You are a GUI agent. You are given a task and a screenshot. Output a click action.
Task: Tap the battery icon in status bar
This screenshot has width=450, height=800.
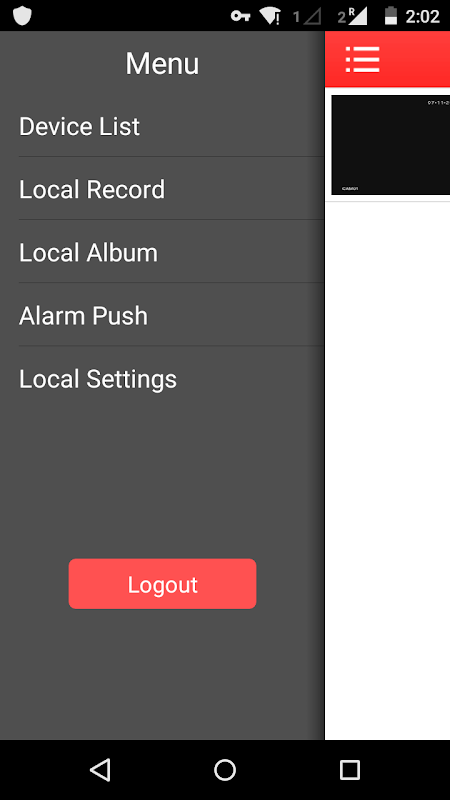[x=391, y=16]
